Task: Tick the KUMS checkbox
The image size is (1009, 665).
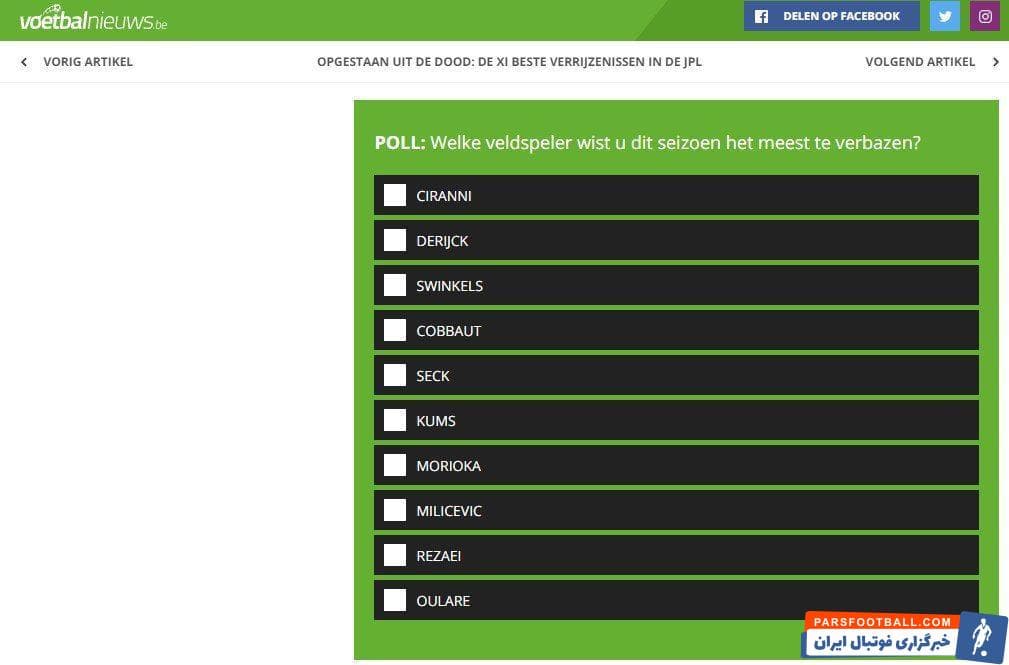Action: 395,420
